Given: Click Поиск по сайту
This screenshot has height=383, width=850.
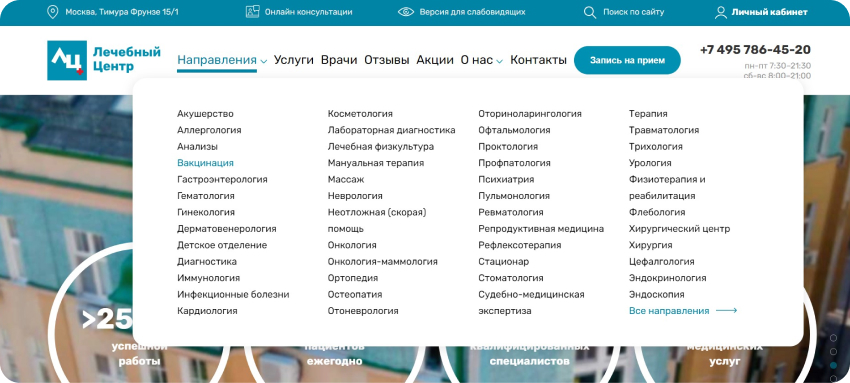Looking at the screenshot, I should point(633,12).
